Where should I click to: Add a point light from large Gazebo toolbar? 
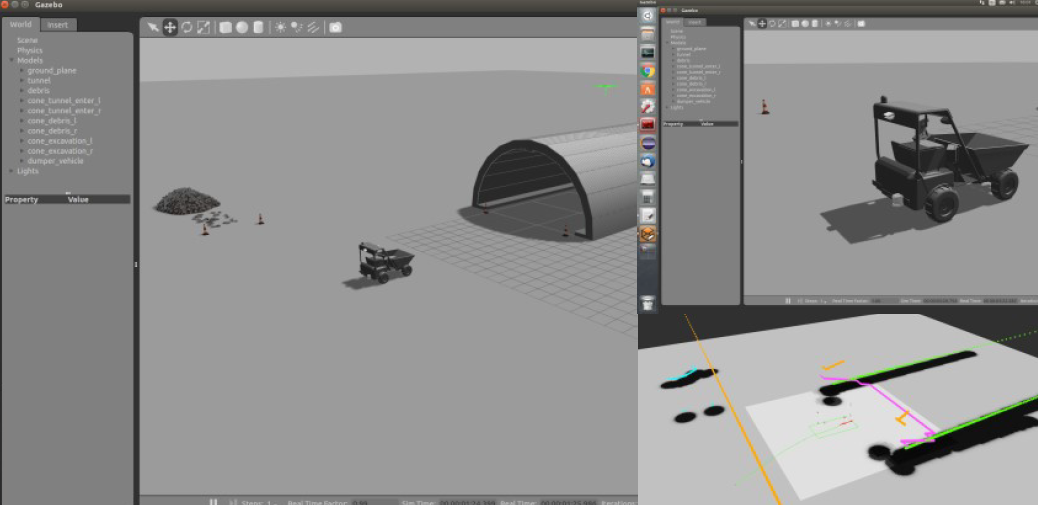point(280,27)
